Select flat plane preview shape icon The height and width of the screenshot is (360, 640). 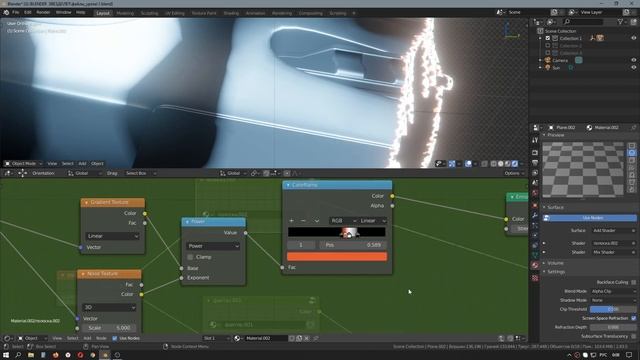click(631, 145)
